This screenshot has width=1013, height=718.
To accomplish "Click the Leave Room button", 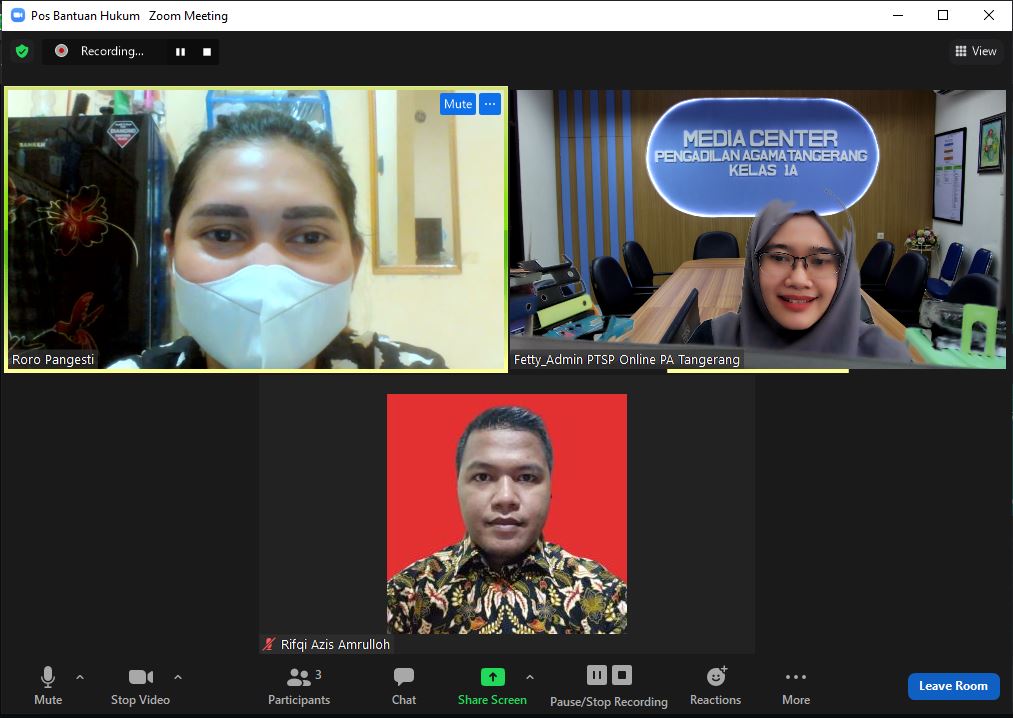I will pyautogui.click(x=953, y=686).
